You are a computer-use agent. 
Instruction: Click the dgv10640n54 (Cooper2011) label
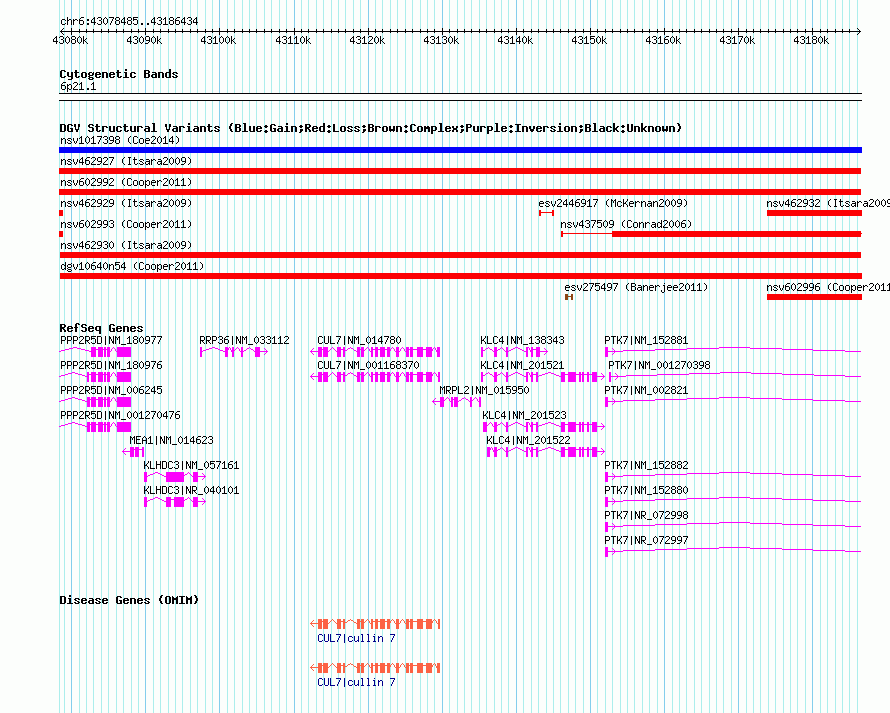point(132,267)
